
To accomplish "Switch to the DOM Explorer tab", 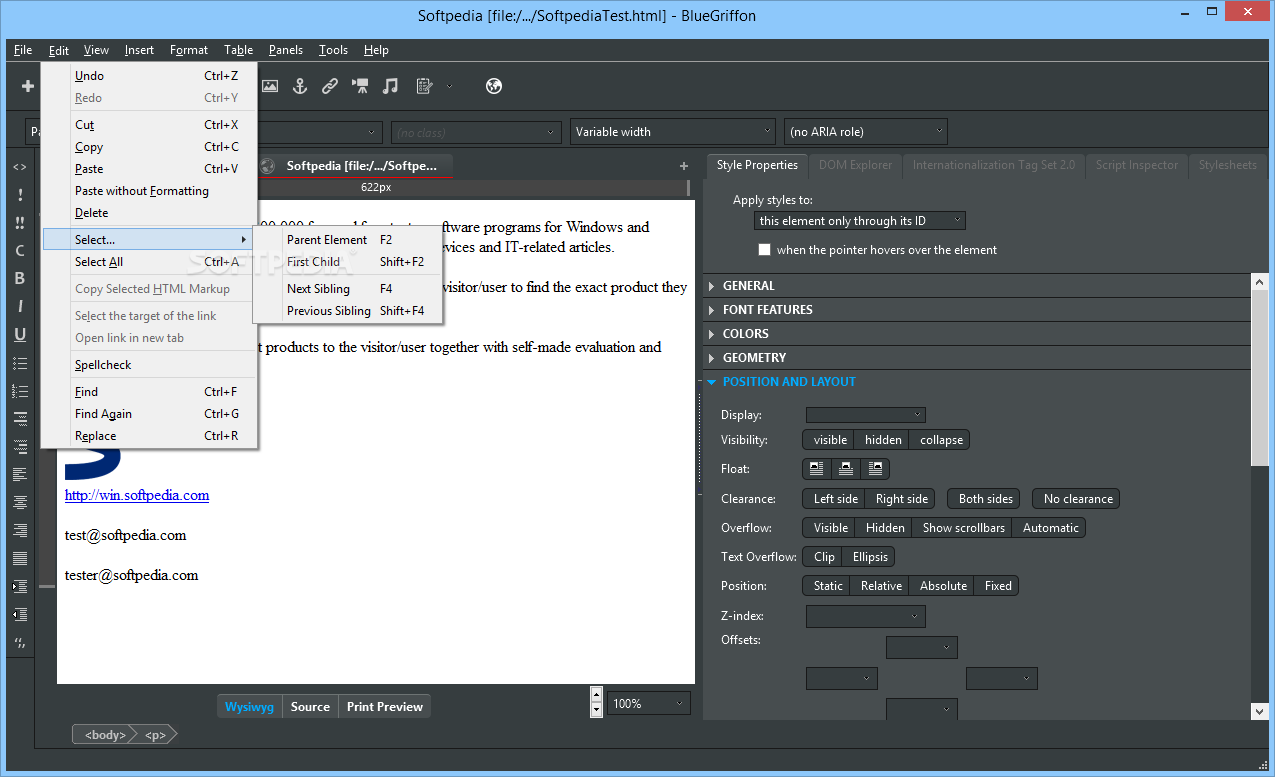I will click(855, 165).
